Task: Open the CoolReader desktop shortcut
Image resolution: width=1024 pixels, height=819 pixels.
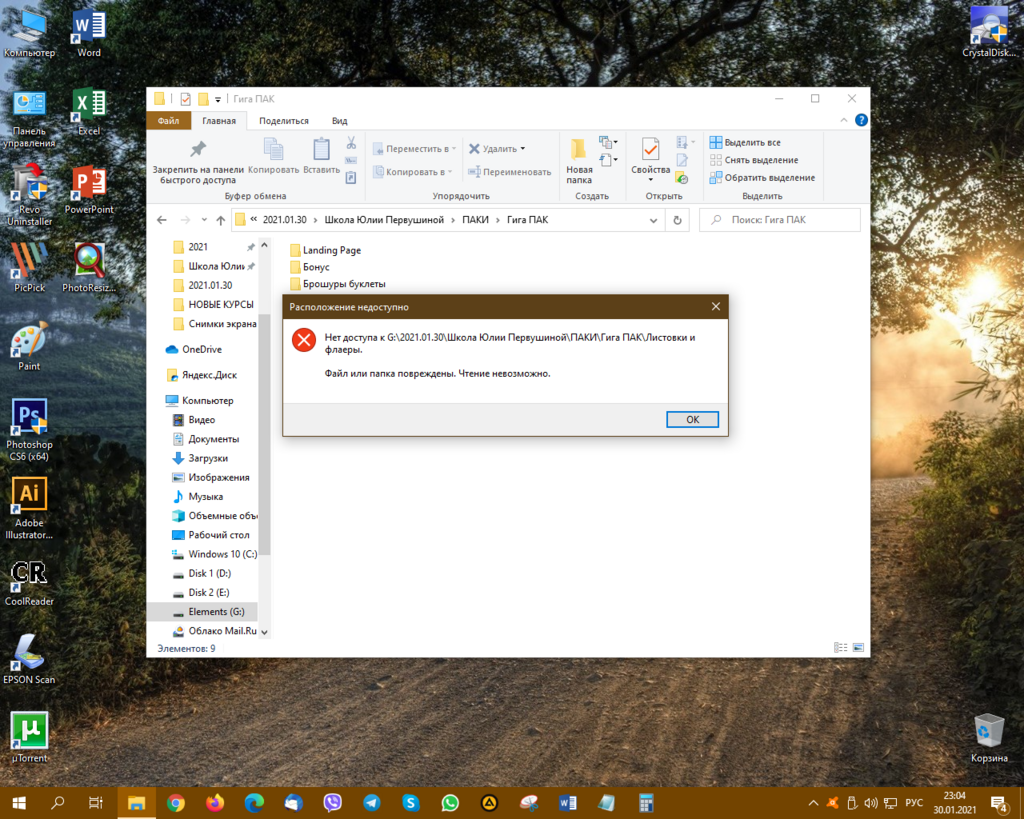Action: point(29,583)
